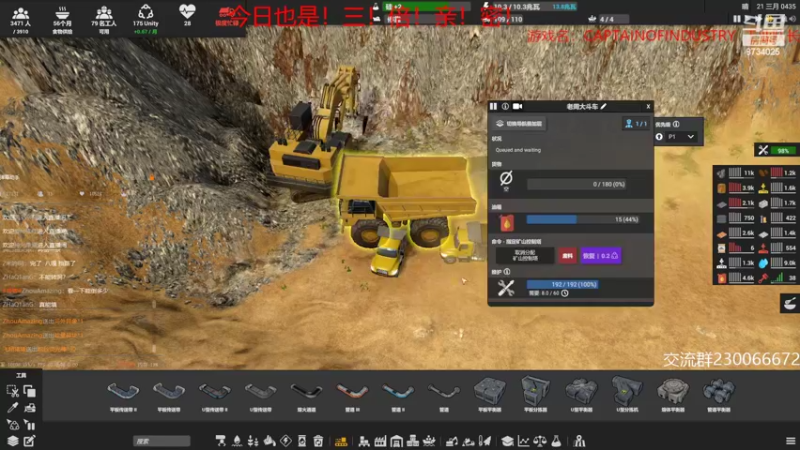The width and height of the screenshot is (800, 450).
Task: Click the food bowl panel toggle under the resource list
Action: 790,304
